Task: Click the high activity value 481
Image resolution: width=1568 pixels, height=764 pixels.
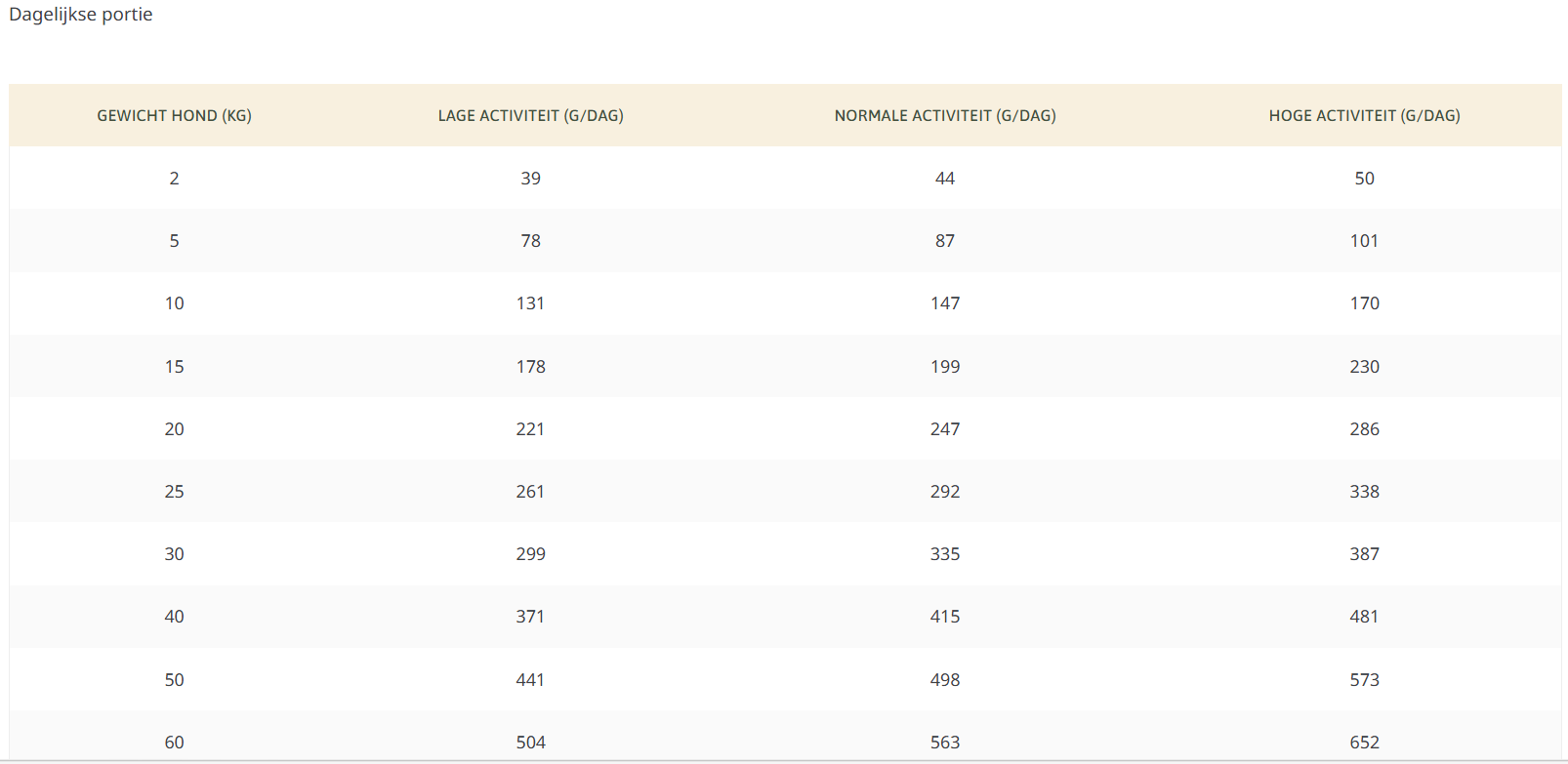Action: (x=1364, y=617)
